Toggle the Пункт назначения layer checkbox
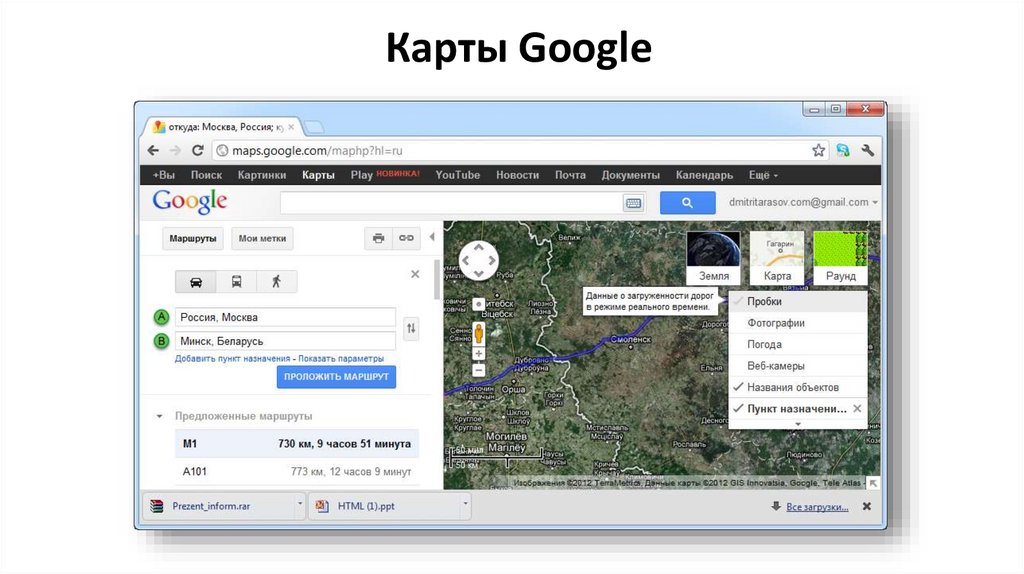This screenshot has width=1024, height=574. (x=739, y=408)
